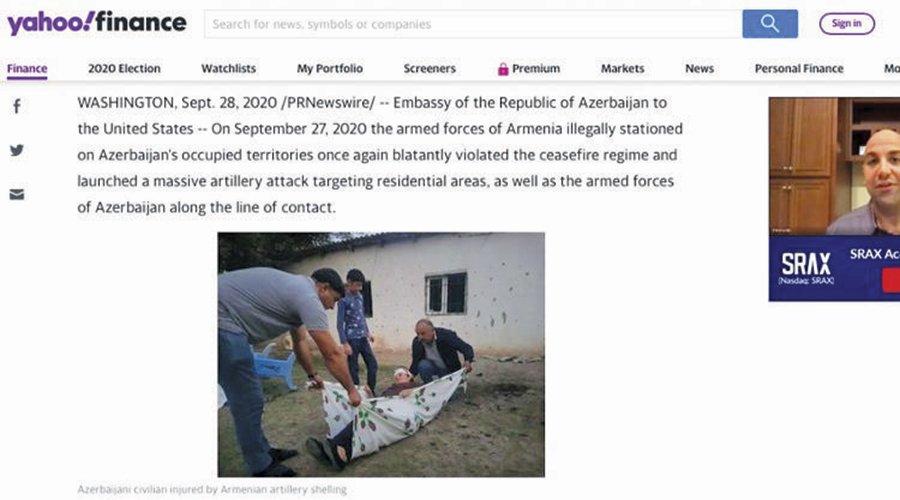Click the Yahoo Finance logo
900x500 pixels.
(96, 23)
